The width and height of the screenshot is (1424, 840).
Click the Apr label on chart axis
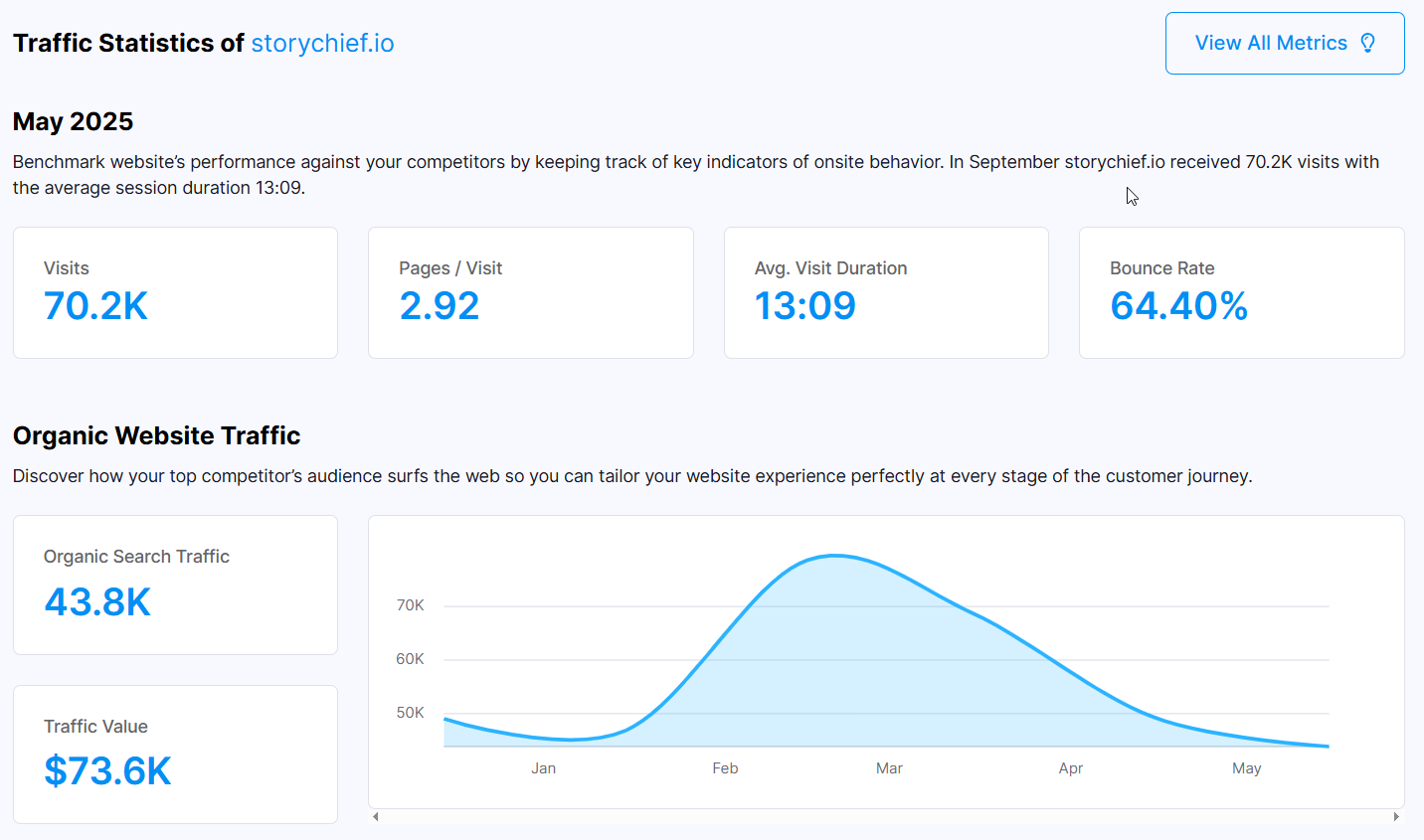click(x=1071, y=768)
